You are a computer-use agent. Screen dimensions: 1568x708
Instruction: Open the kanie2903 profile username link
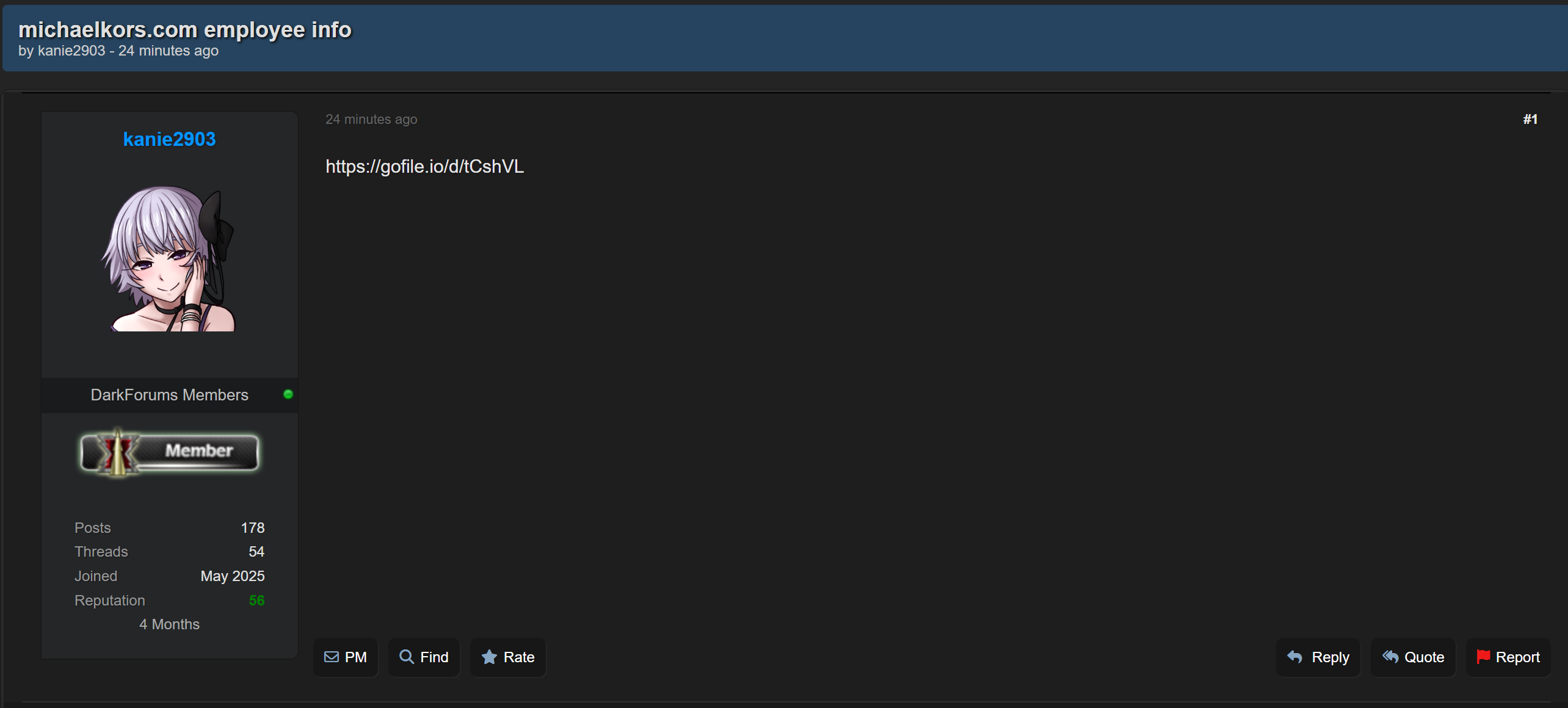point(169,139)
